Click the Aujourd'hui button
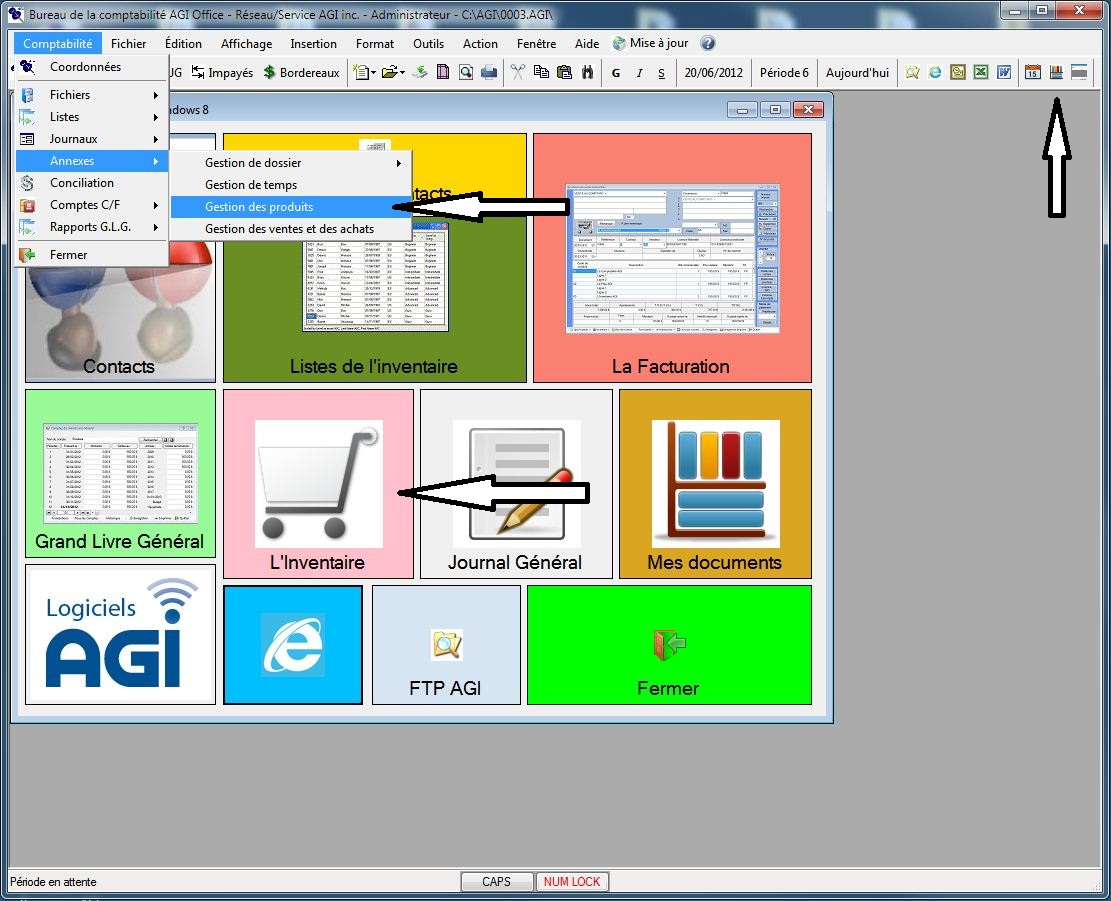 857,73
